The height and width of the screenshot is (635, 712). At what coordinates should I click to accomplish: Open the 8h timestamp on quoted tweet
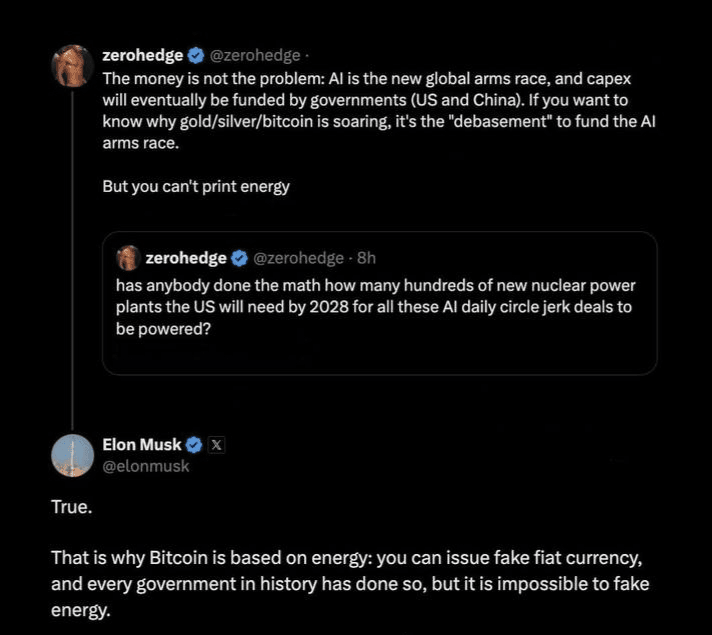(x=366, y=258)
